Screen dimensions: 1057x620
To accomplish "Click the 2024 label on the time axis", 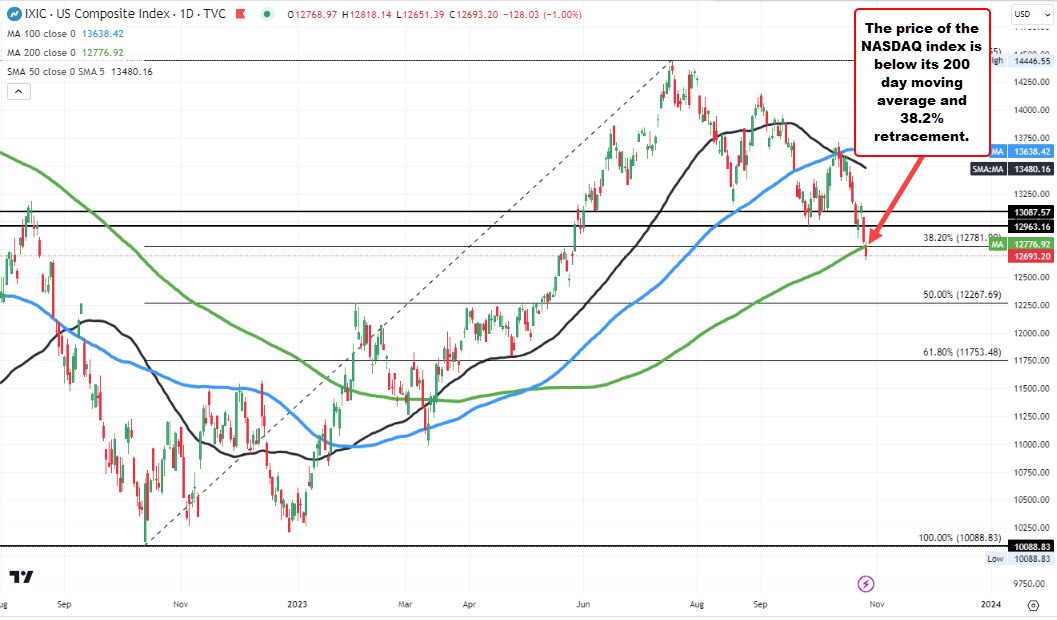I will (x=991, y=605).
